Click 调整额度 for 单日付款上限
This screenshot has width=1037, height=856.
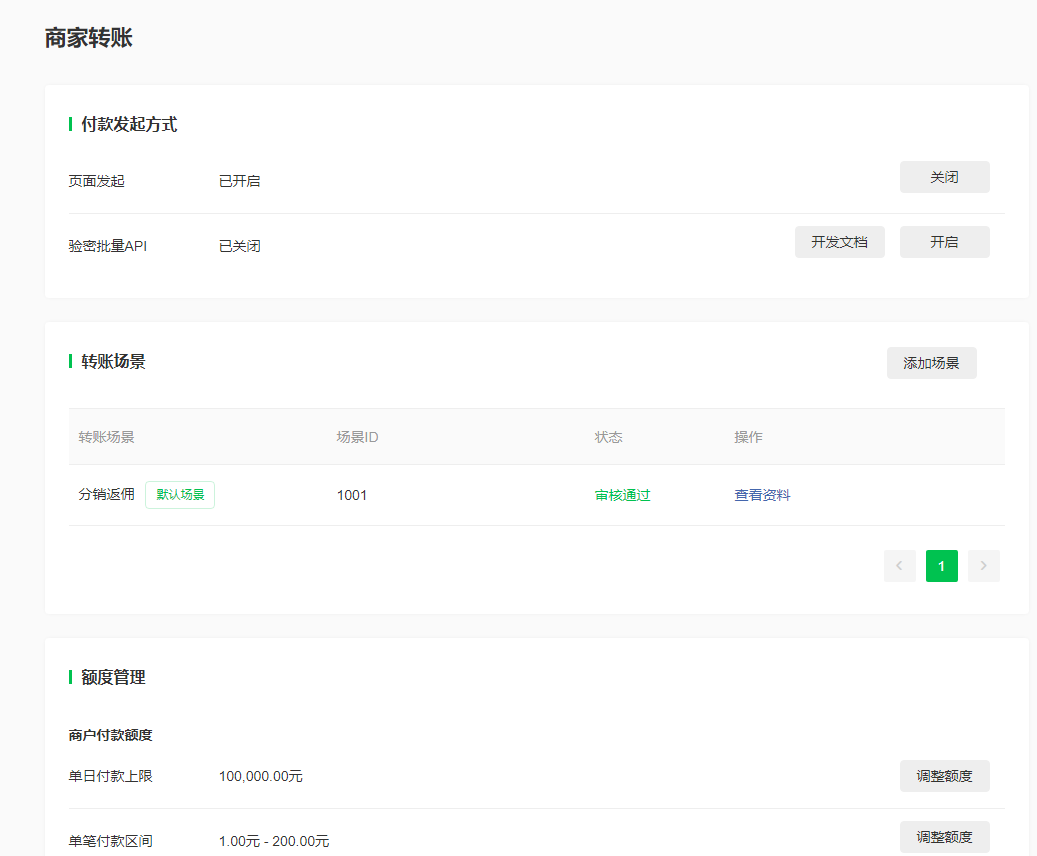tap(944, 776)
